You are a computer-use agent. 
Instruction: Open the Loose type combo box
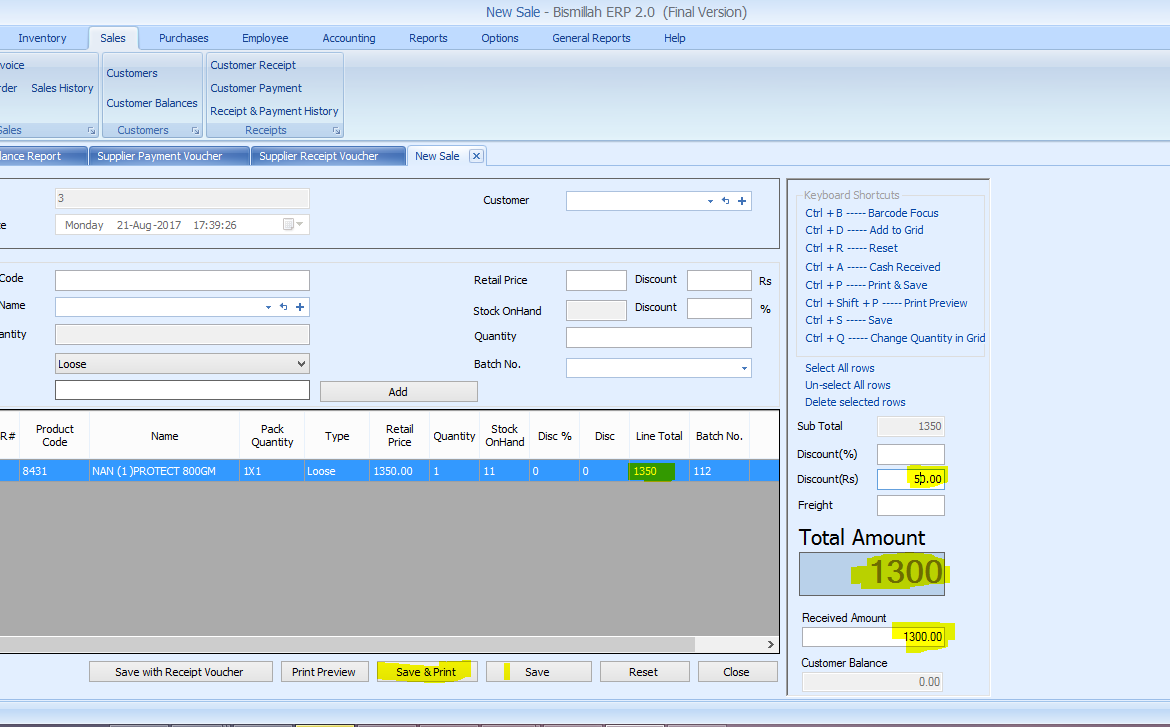click(x=182, y=364)
